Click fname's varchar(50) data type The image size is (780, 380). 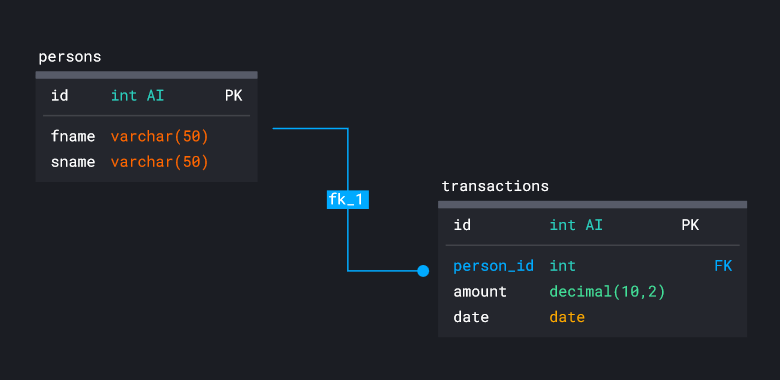coord(159,136)
